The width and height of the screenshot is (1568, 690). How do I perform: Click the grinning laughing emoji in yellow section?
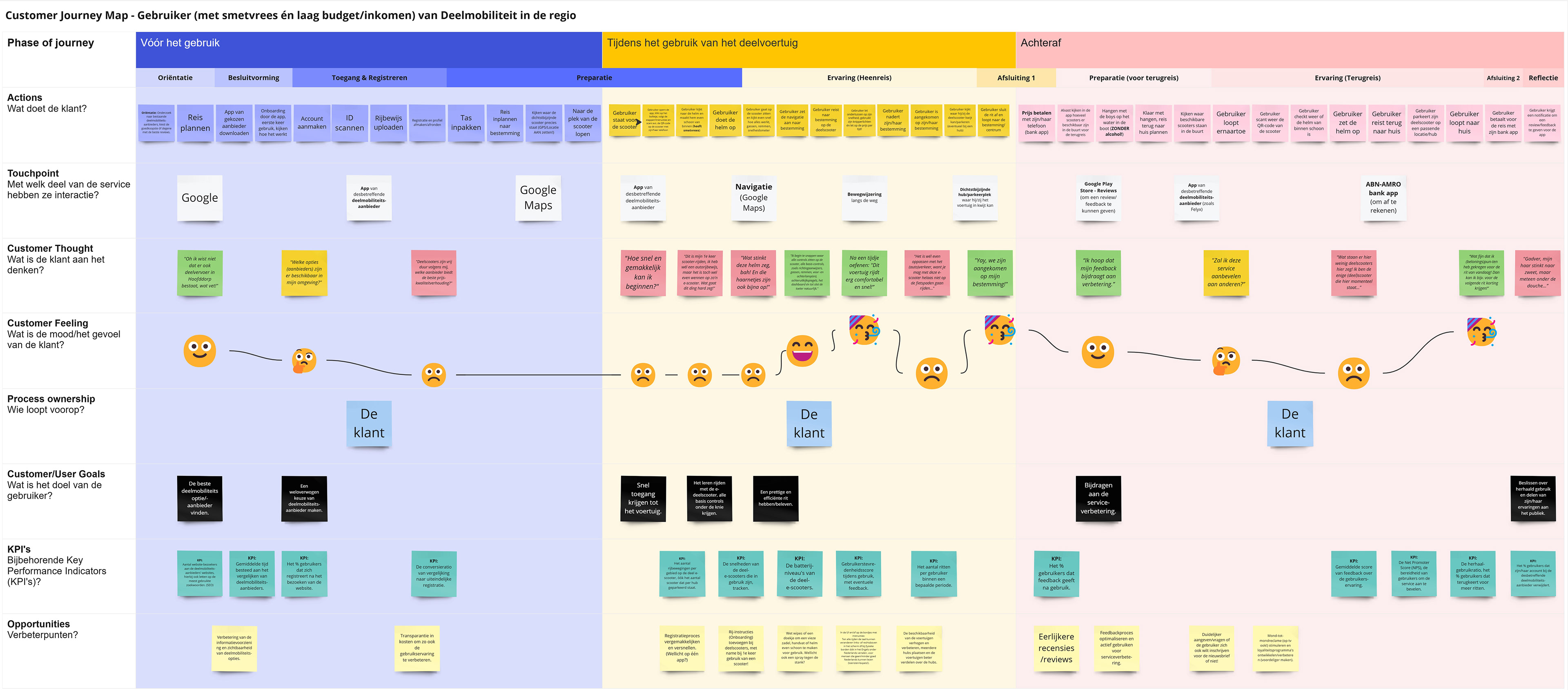point(802,351)
